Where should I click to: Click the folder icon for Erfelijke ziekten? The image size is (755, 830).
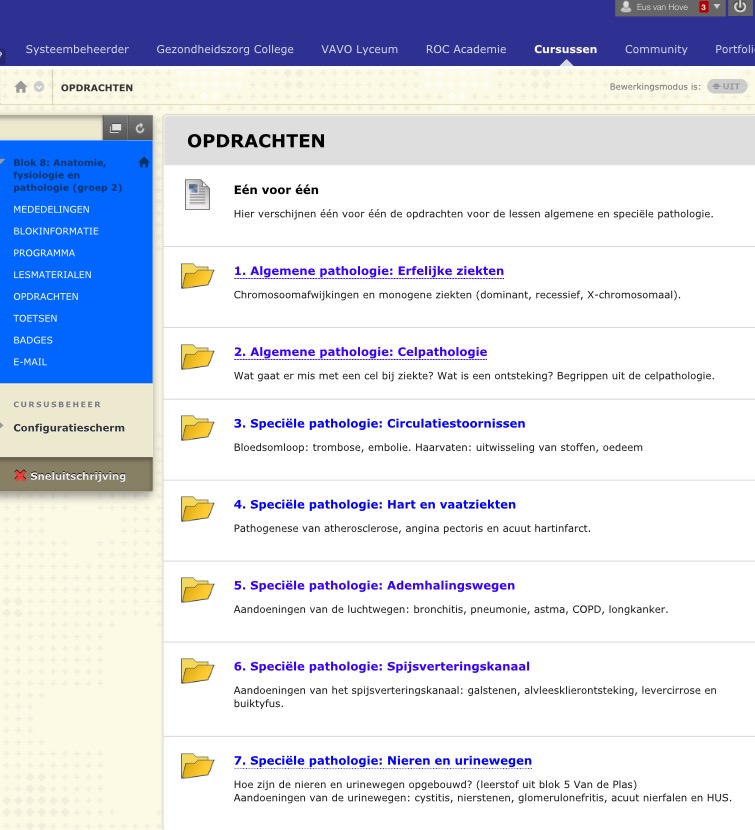pyautogui.click(x=197, y=275)
